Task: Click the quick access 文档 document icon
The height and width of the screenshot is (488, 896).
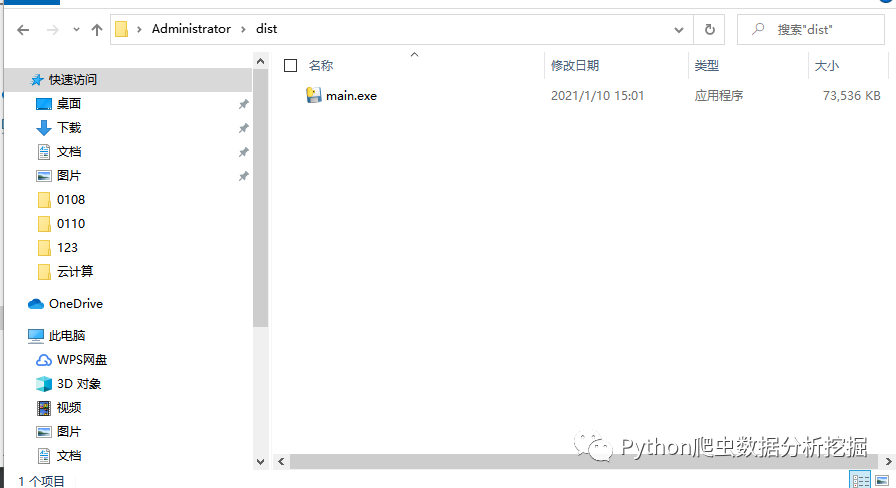Action: [x=44, y=152]
